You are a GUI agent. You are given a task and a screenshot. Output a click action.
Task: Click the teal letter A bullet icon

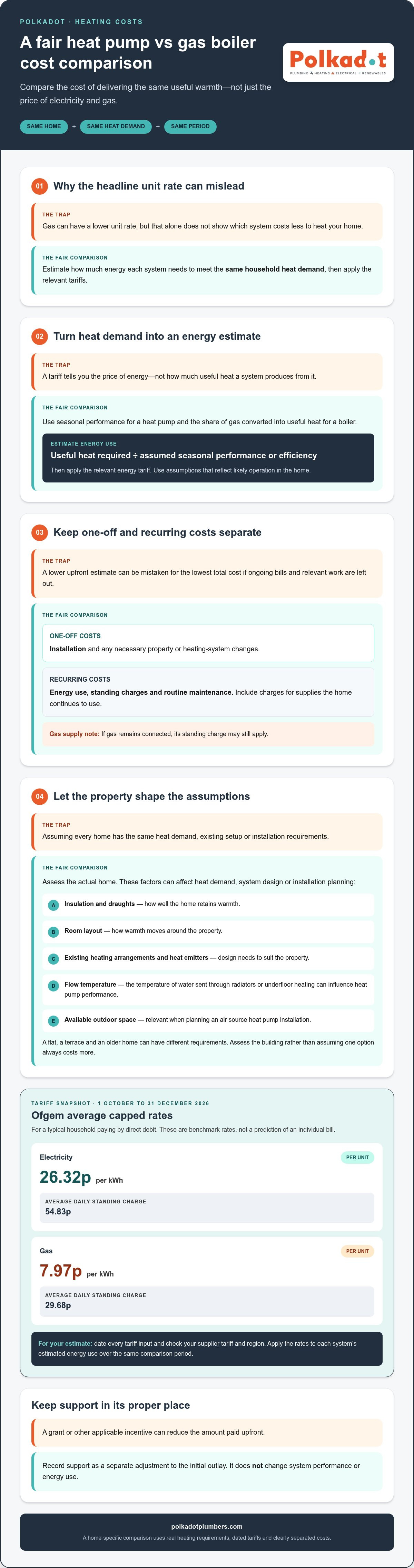point(53,905)
